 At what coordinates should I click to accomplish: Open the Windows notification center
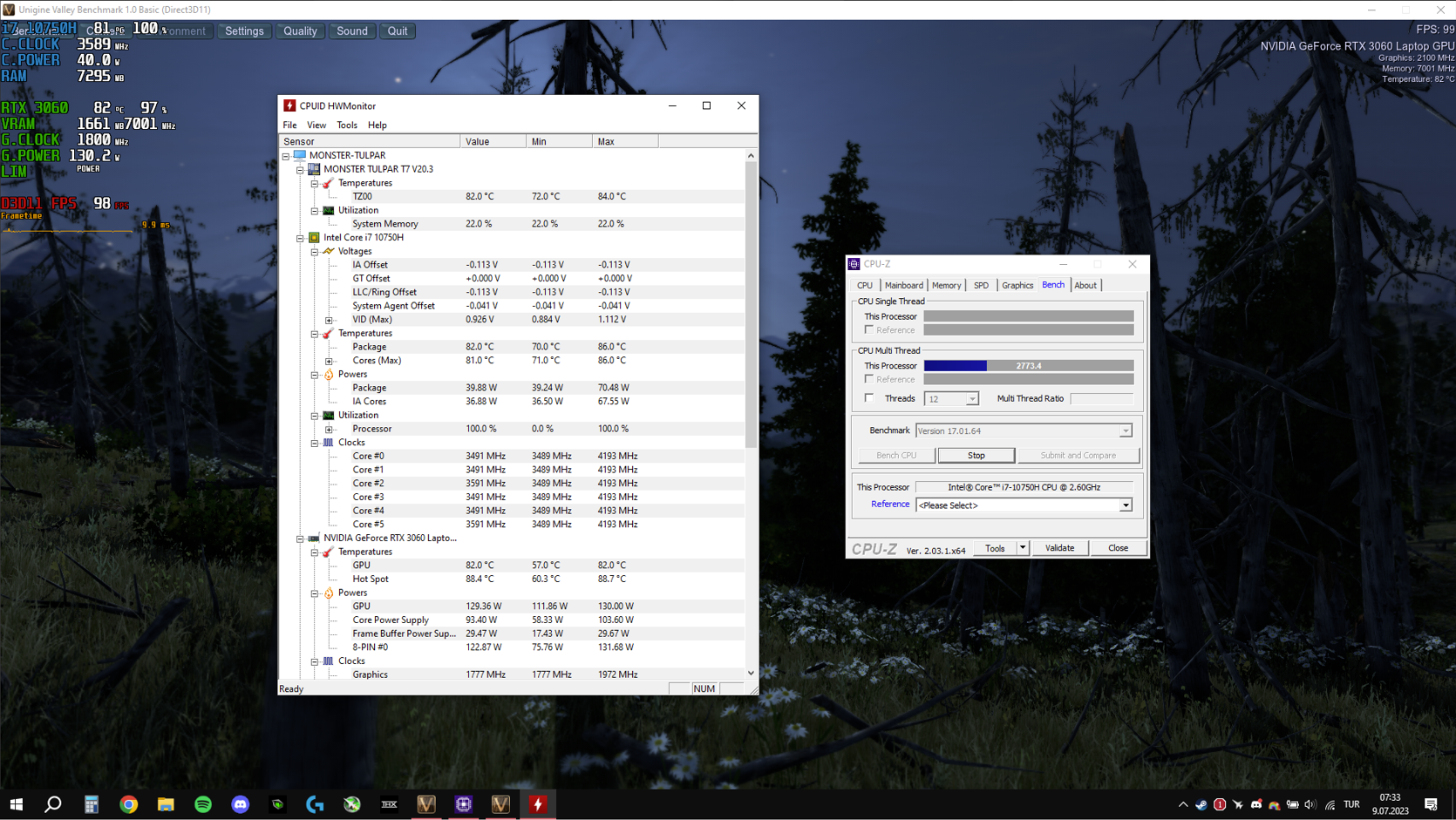click(x=1431, y=804)
